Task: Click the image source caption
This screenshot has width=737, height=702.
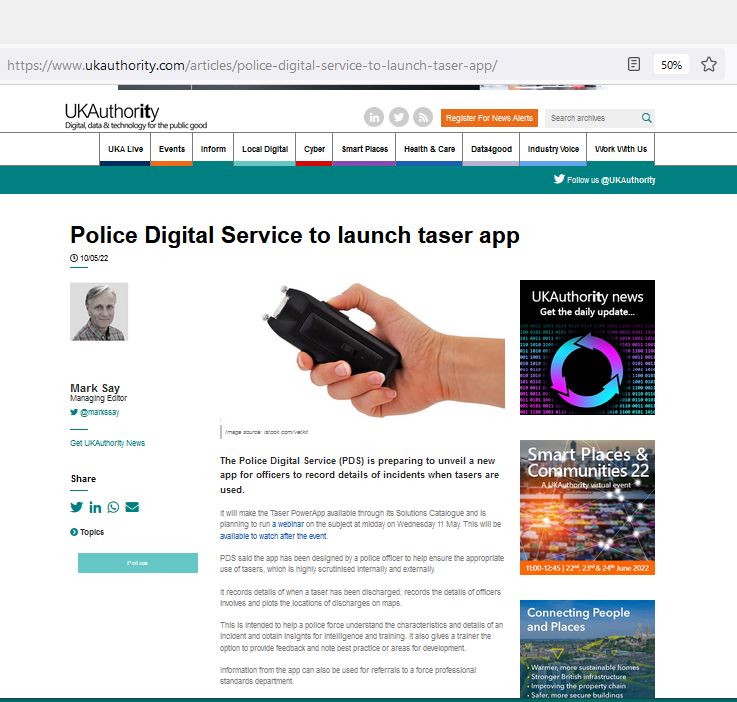Action: pos(267,432)
